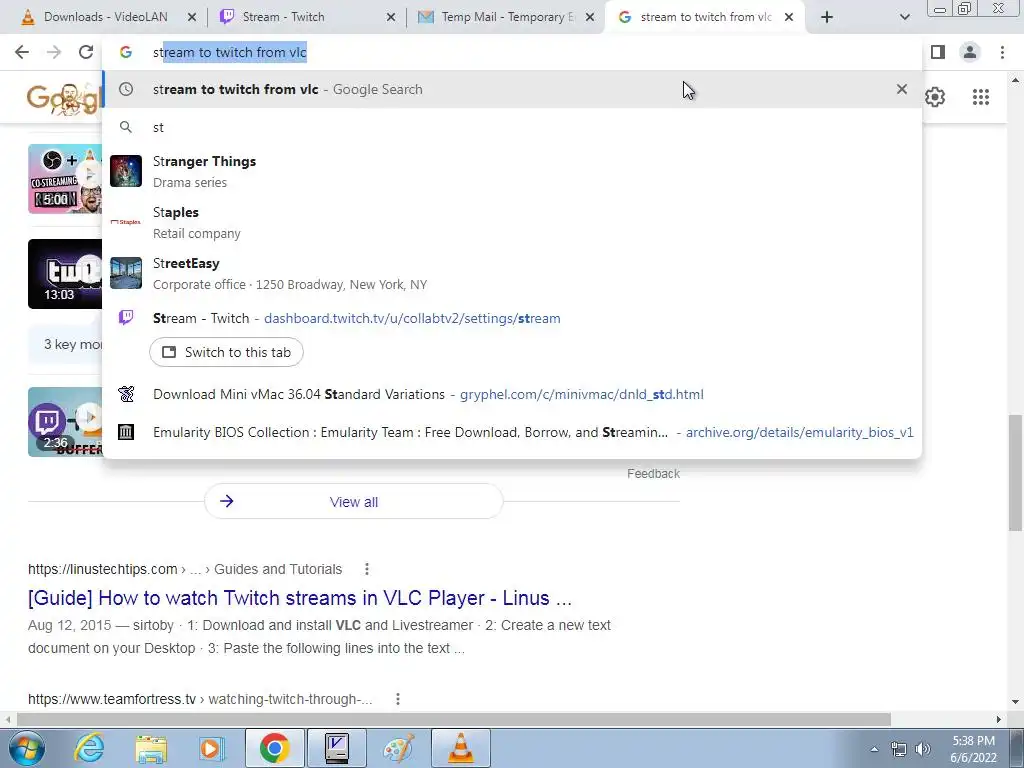Click the archive.org favicon
This screenshot has height=768, width=1024.
[126, 432]
